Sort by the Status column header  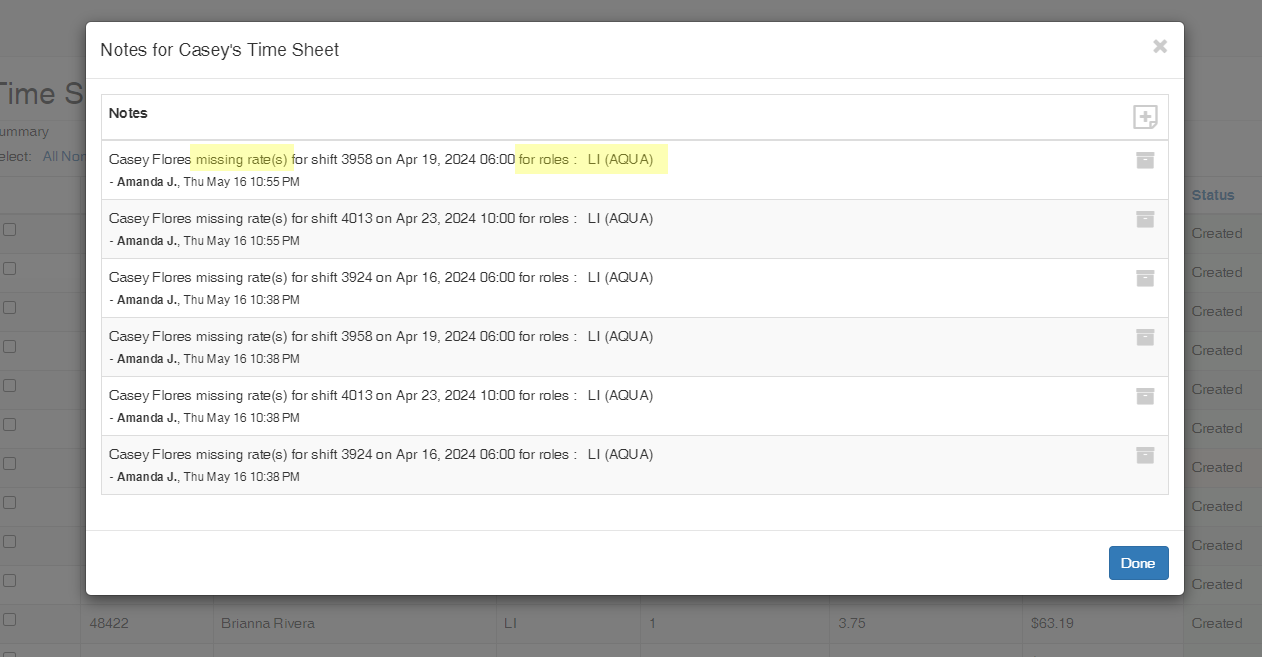[x=1212, y=195]
